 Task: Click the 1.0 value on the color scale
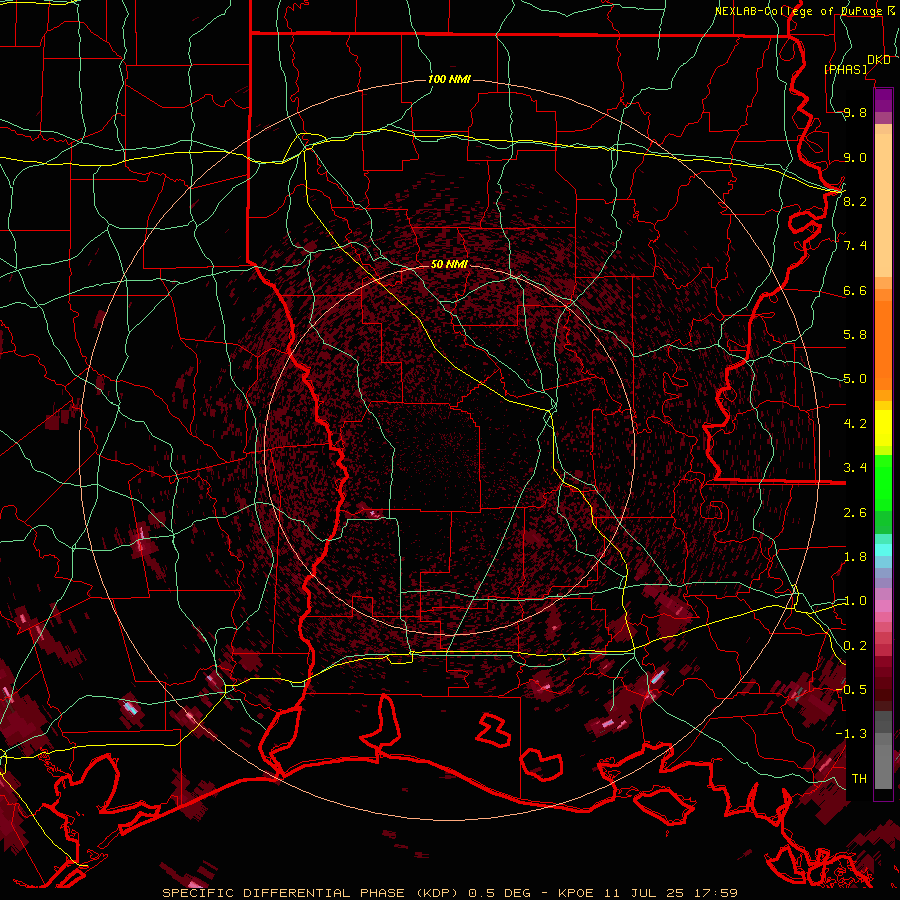click(x=855, y=601)
